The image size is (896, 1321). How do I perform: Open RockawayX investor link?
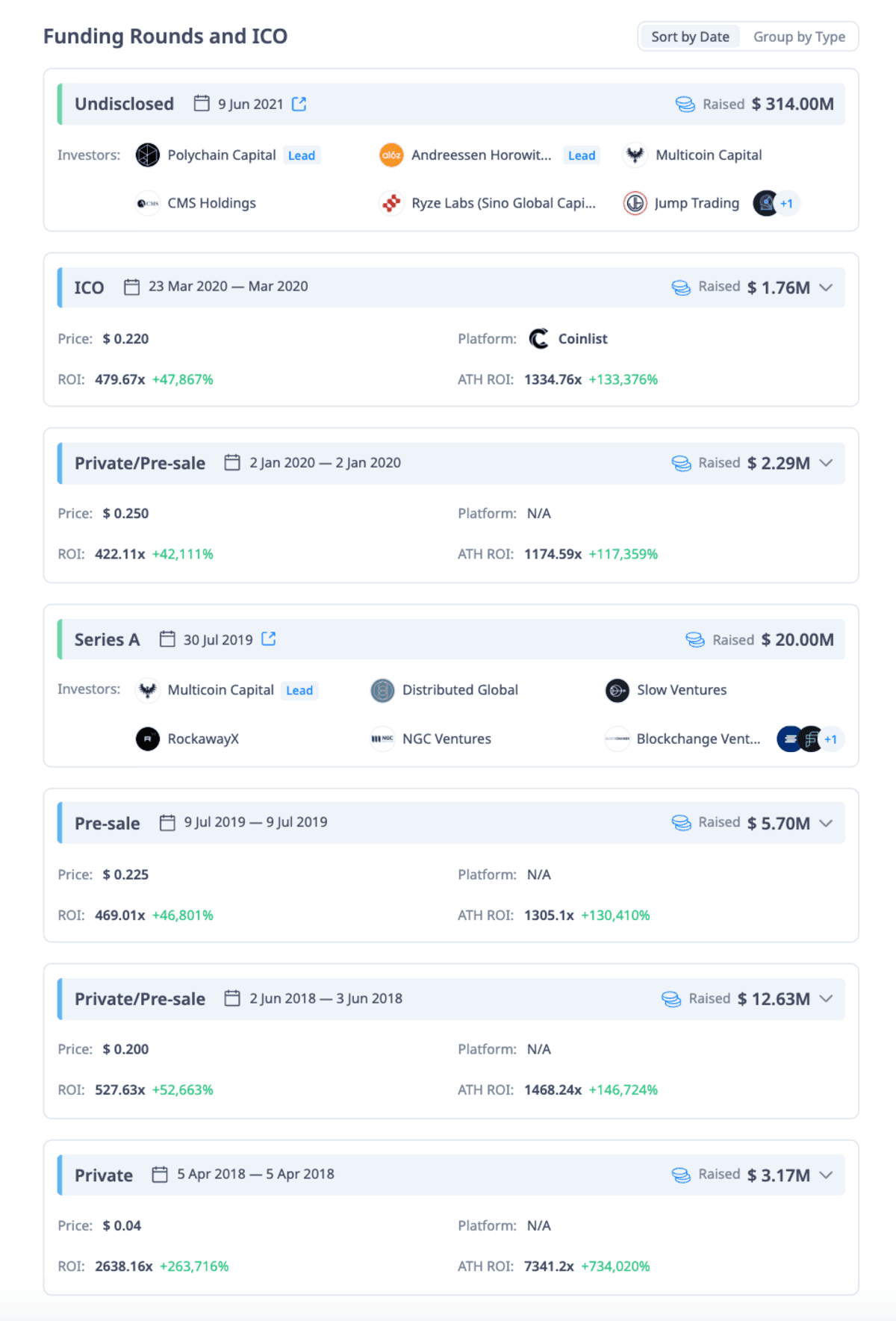tap(203, 739)
